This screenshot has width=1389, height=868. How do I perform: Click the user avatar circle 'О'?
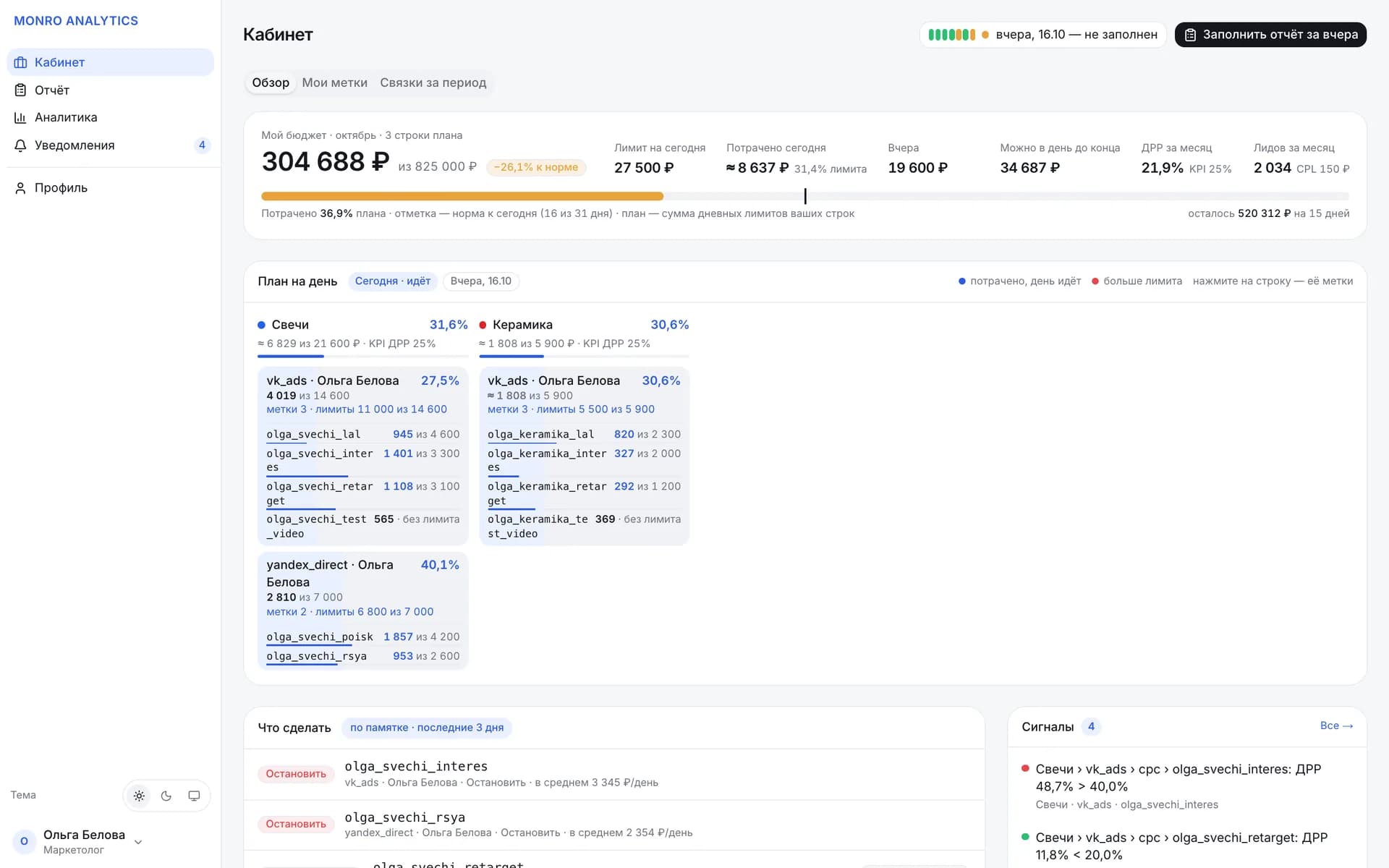point(24,841)
